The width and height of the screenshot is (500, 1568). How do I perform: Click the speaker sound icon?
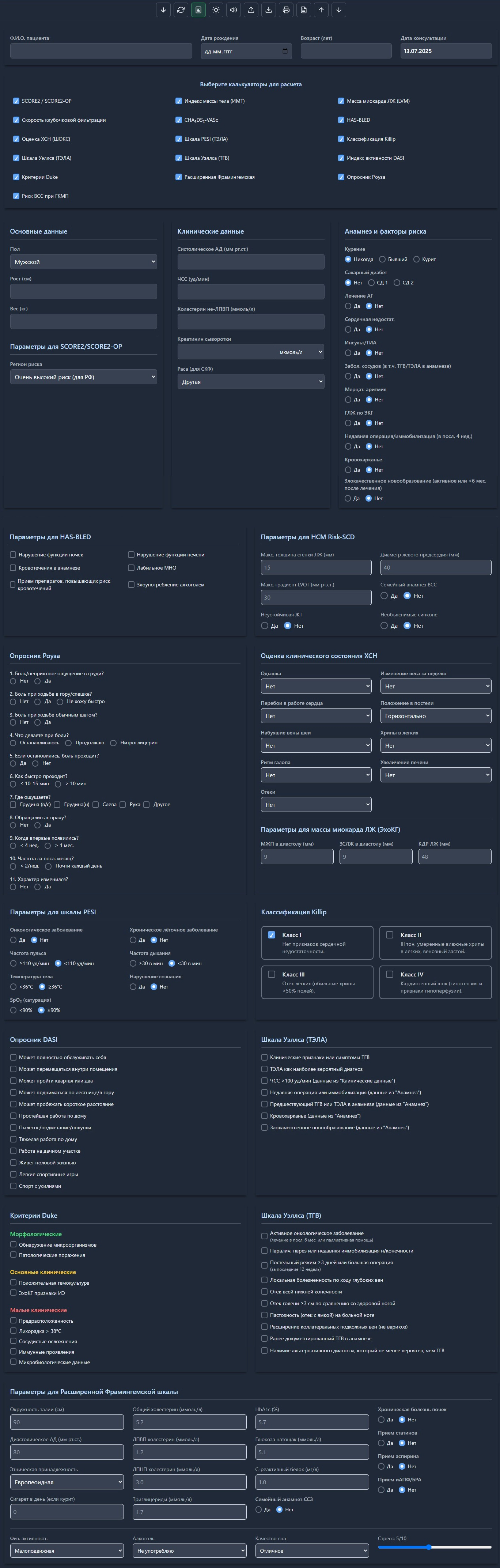pyautogui.click(x=234, y=10)
